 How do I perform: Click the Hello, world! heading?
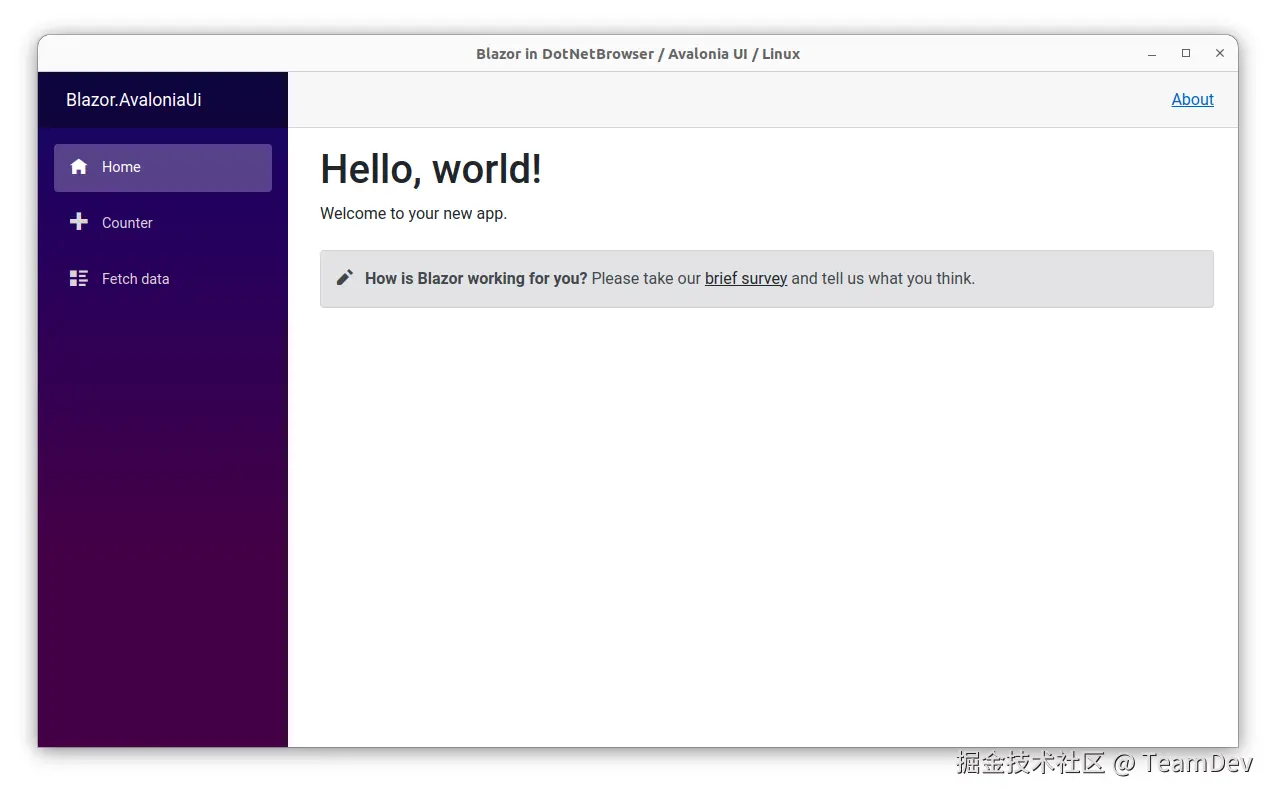pyautogui.click(x=431, y=168)
